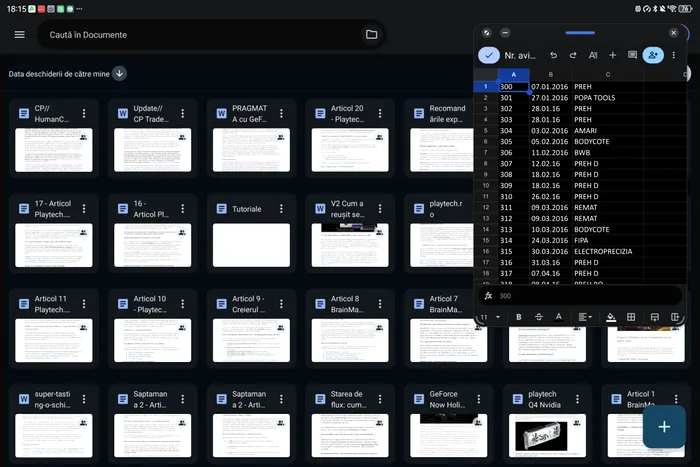The image size is (700, 467).
Task: Open the file picker folder icon
Action: [x=371, y=34]
